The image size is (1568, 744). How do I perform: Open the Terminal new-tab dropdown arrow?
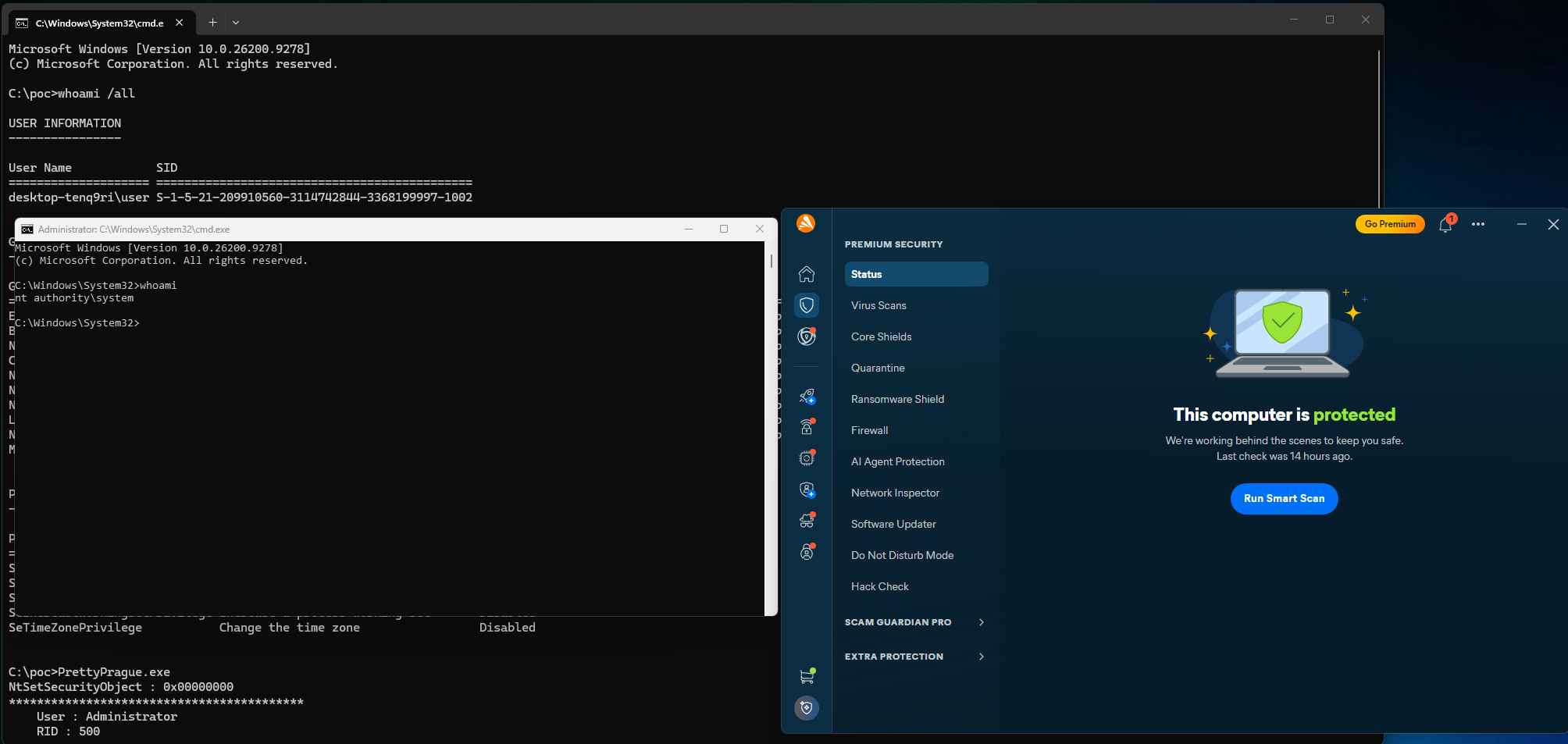(236, 23)
